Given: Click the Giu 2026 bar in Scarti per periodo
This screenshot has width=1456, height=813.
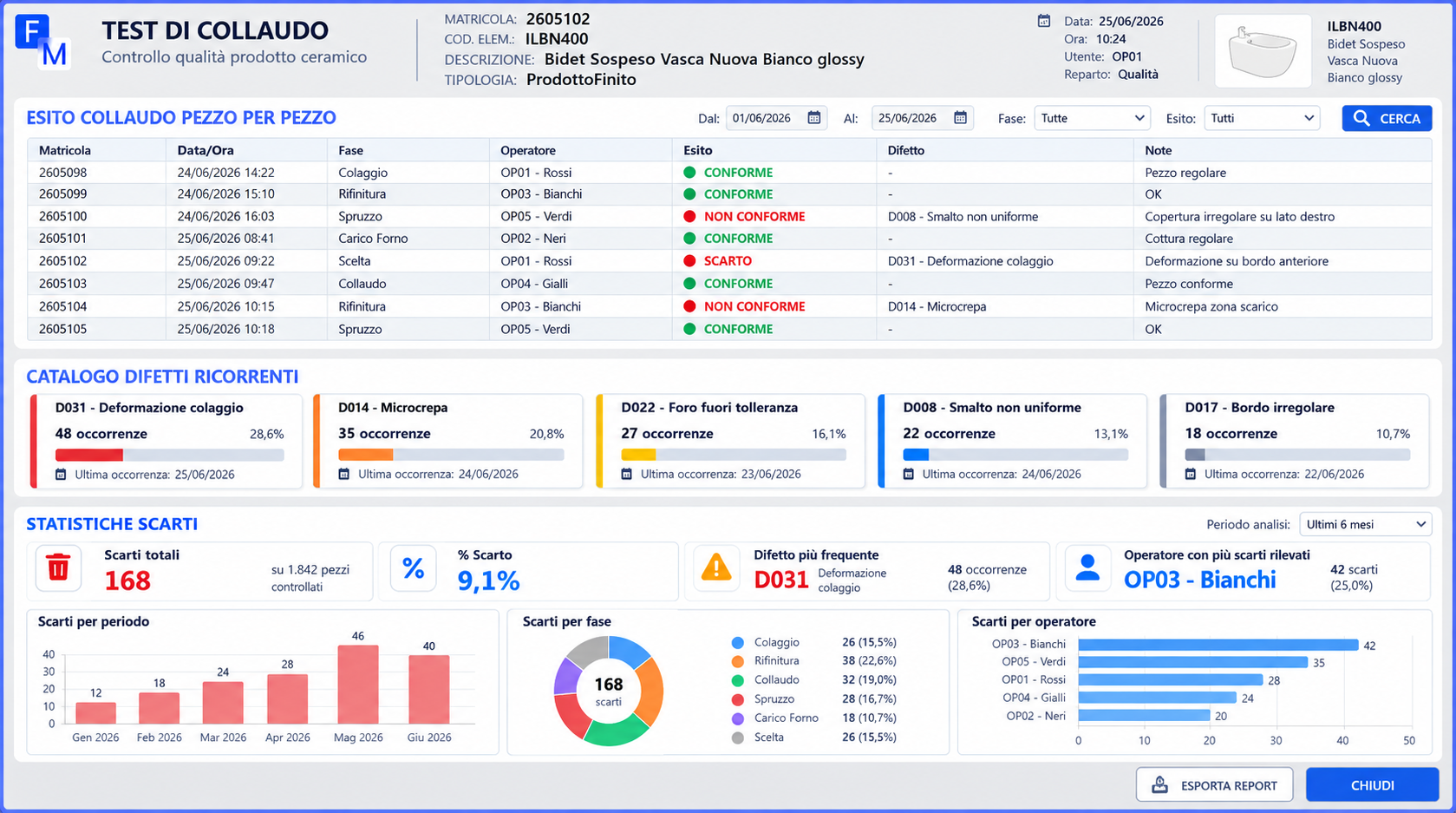Looking at the screenshot, I should (x=429, y=690).
